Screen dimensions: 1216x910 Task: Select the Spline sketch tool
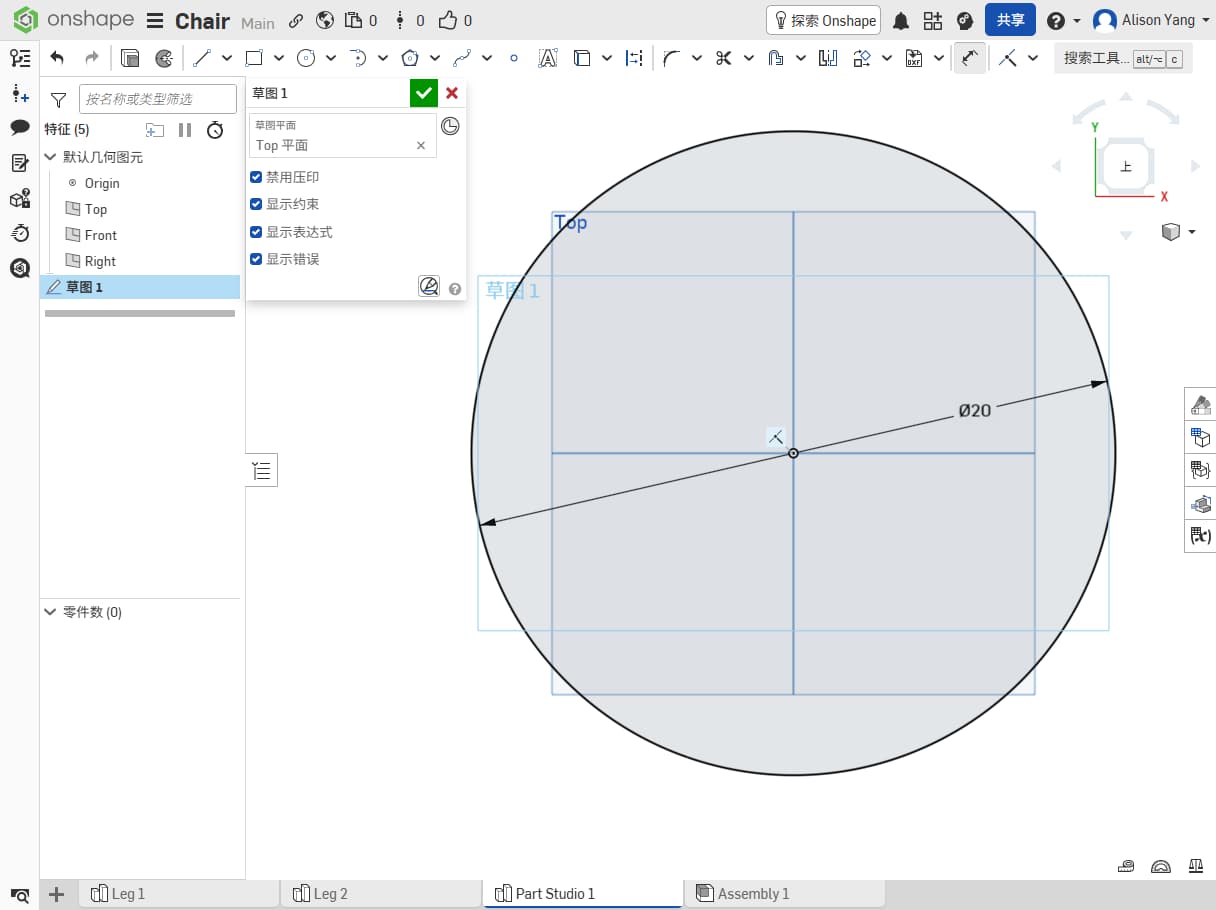[461, 58]
